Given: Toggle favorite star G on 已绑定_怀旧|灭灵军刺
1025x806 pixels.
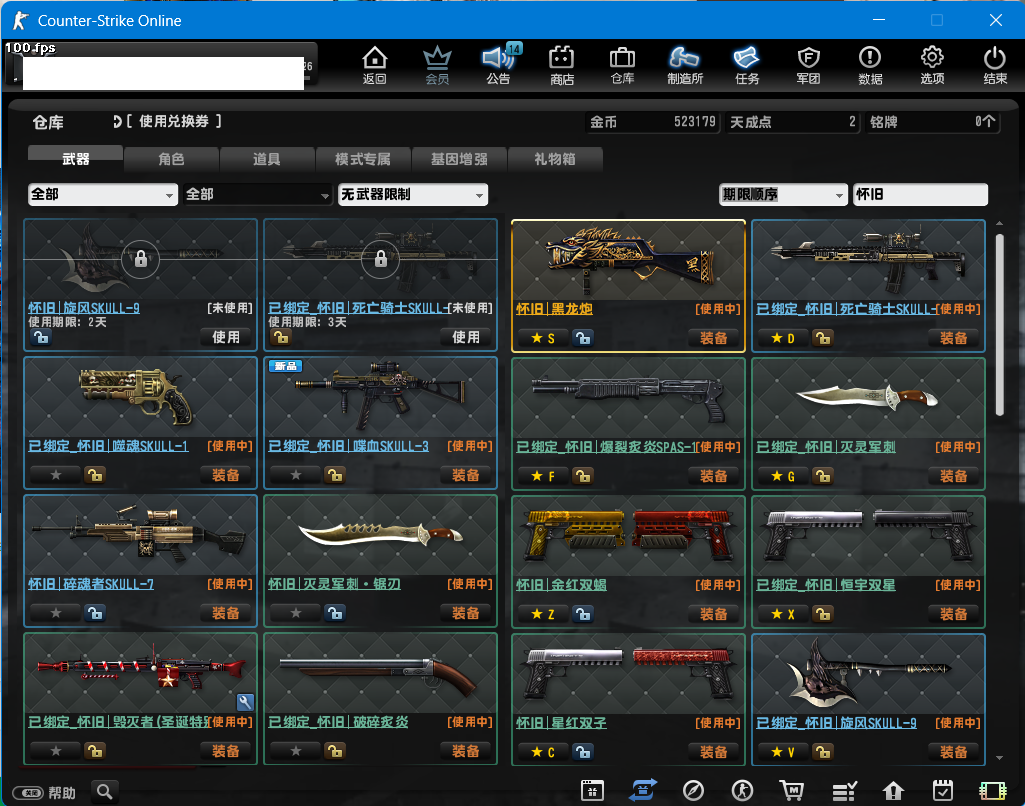Looking at the screenshot, I should pos(782,476).
